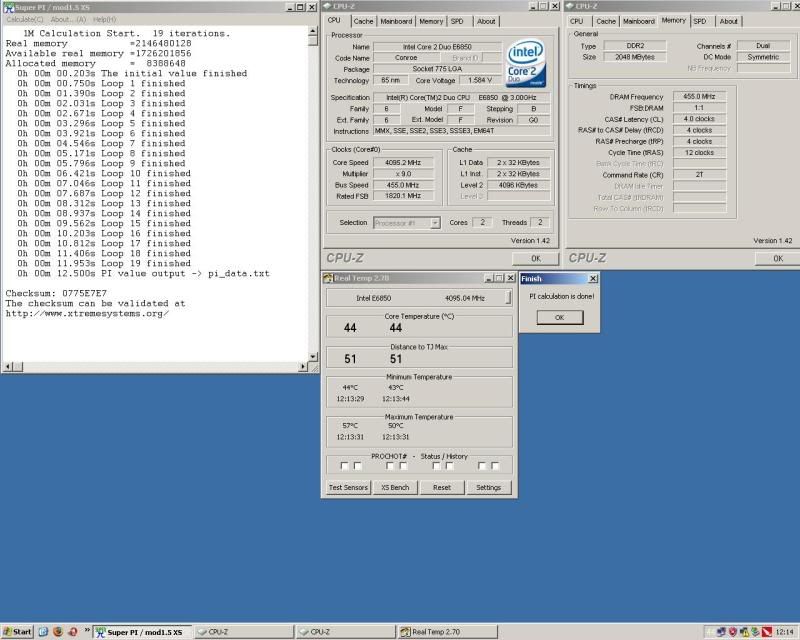Click the red quick launch icon before the chevron

72,632
